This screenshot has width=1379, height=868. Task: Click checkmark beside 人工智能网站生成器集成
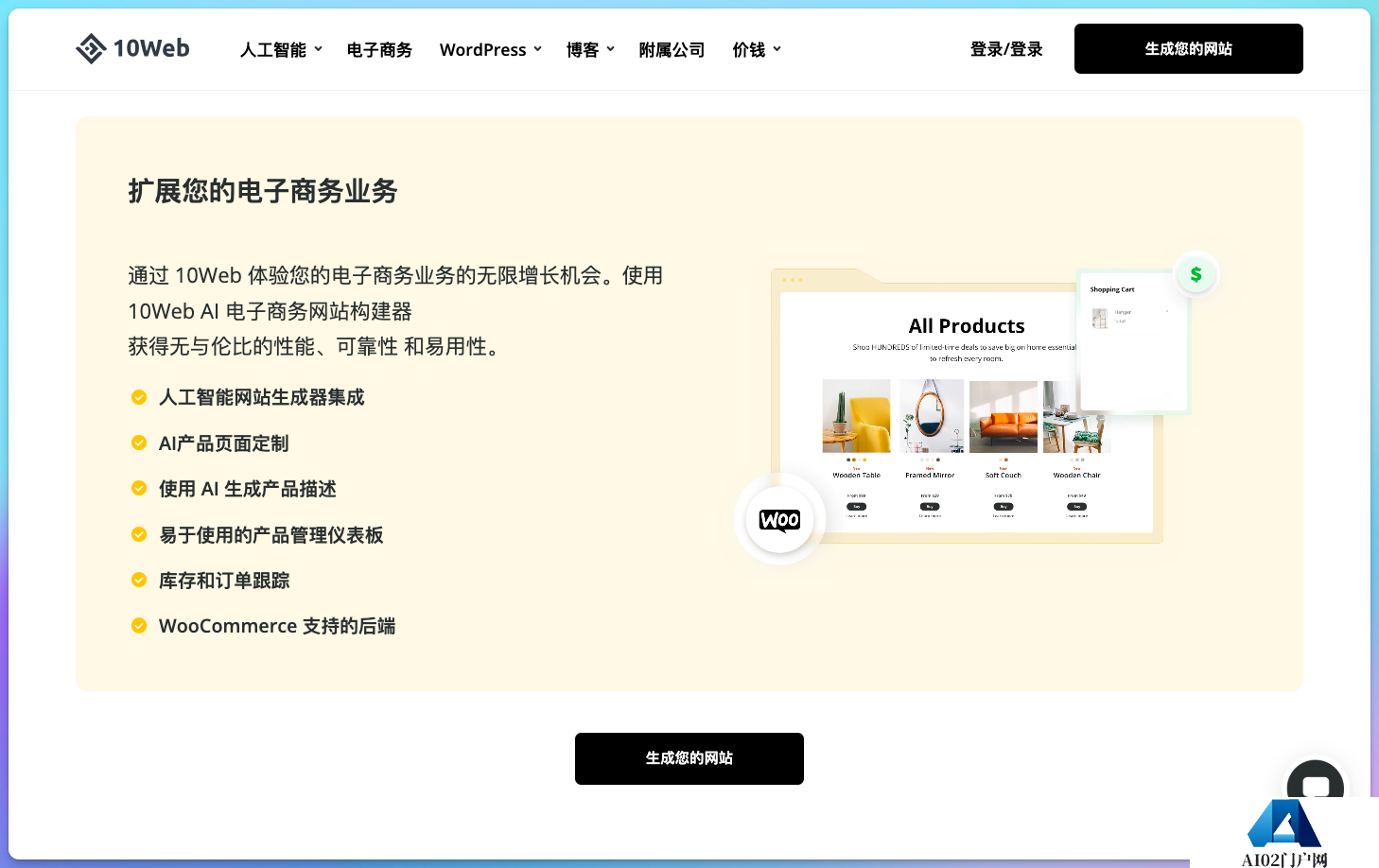tap(139, 397)
